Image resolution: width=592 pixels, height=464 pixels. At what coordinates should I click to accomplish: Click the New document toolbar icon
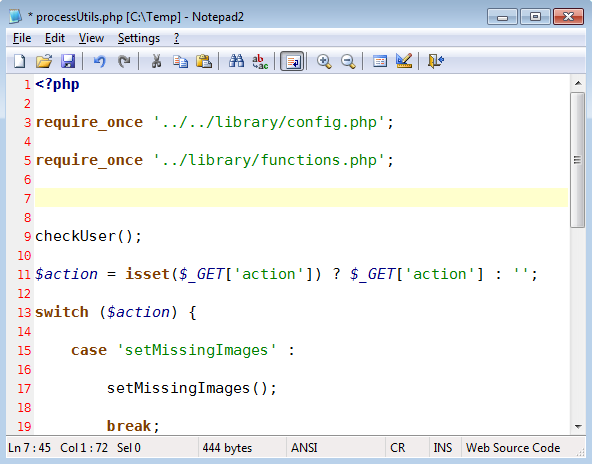click(20, 61)
